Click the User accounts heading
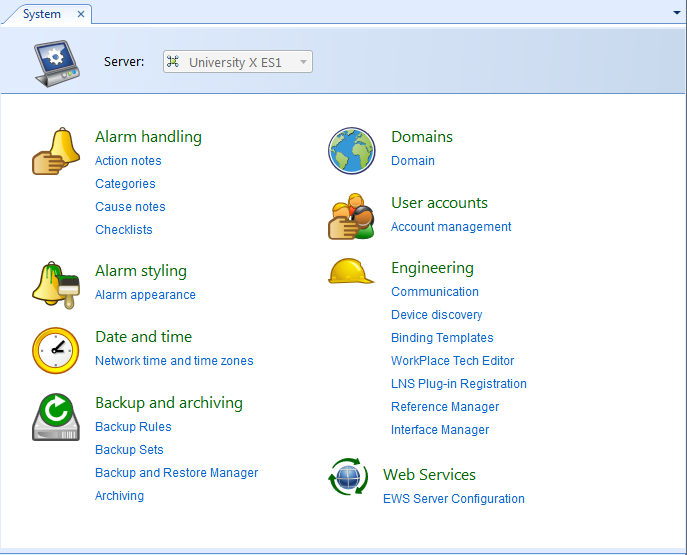Image resolution: width=687 pixels, height=555 pixels. [439, 203]
